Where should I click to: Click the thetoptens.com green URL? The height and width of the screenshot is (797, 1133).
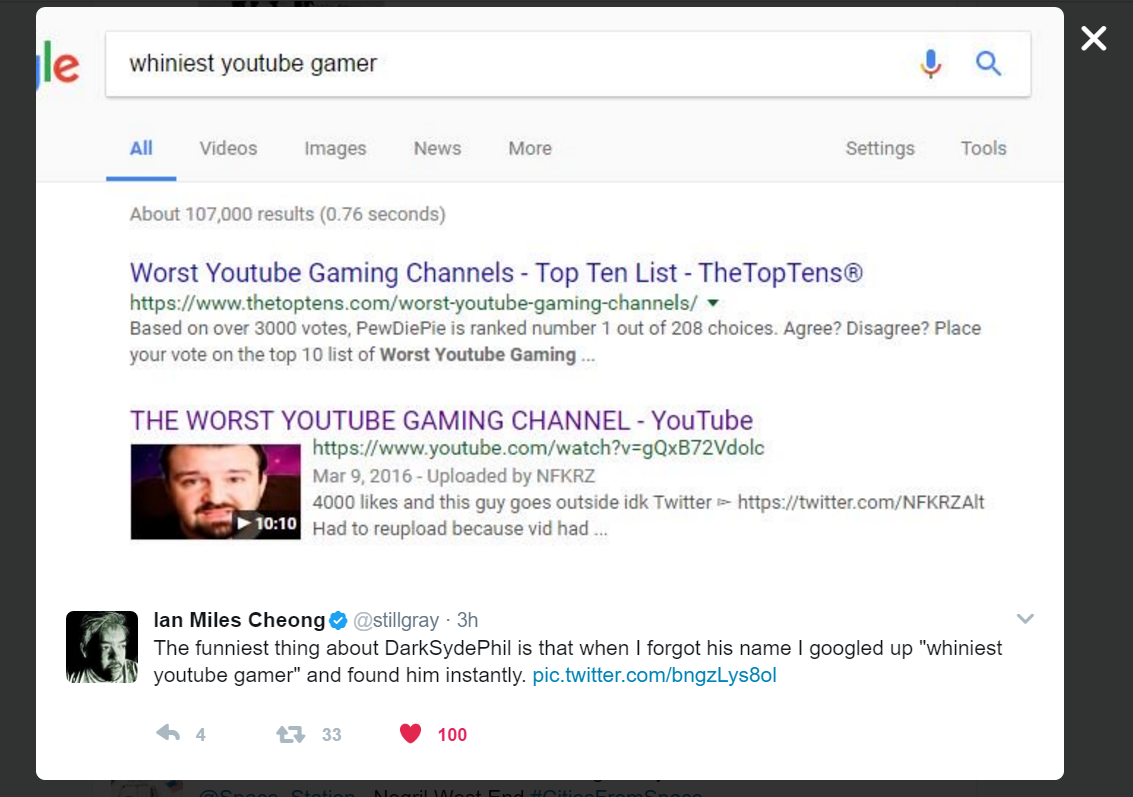(413, 303)
